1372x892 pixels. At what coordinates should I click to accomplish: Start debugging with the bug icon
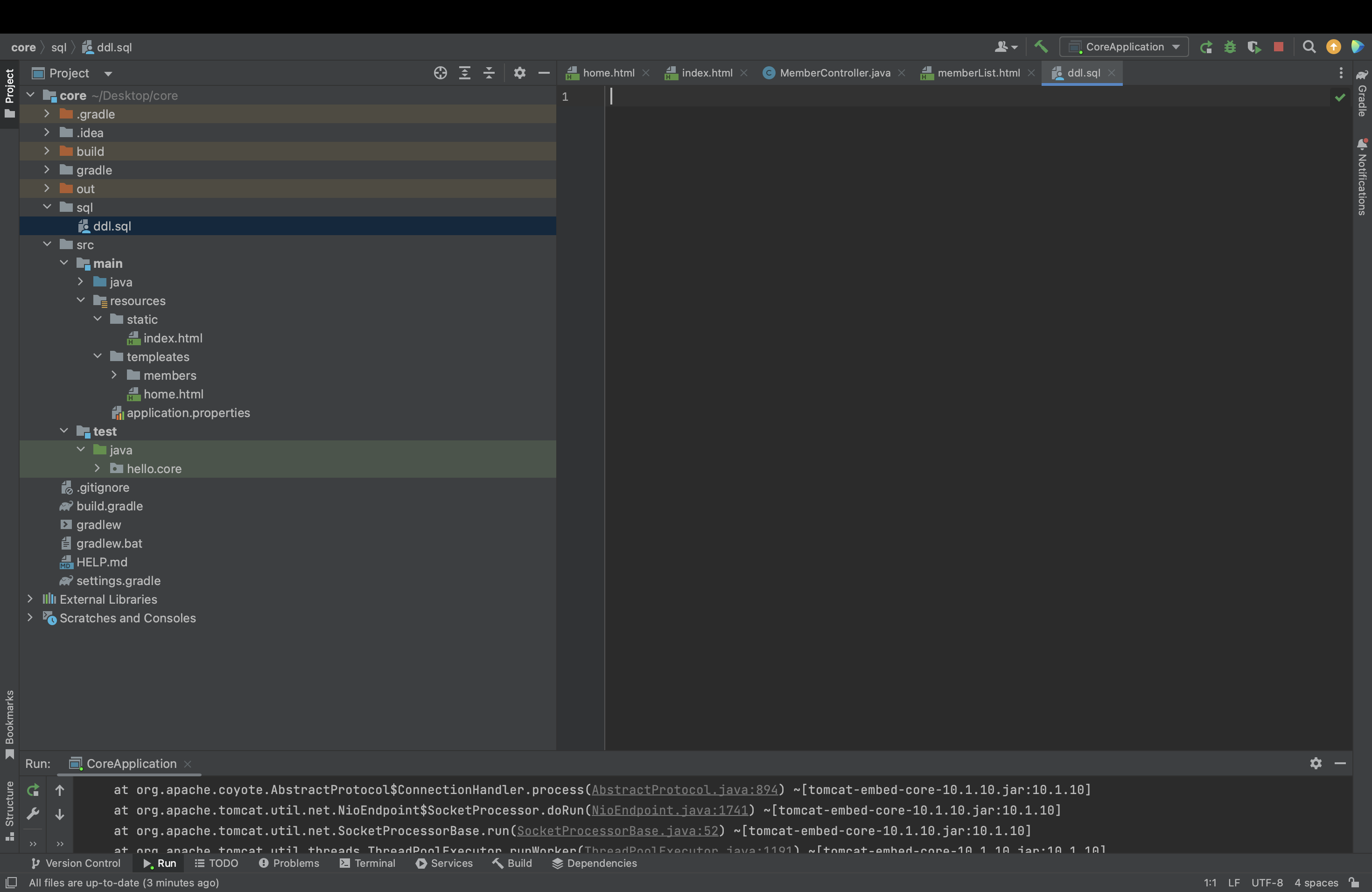(x=1230, y=47)
